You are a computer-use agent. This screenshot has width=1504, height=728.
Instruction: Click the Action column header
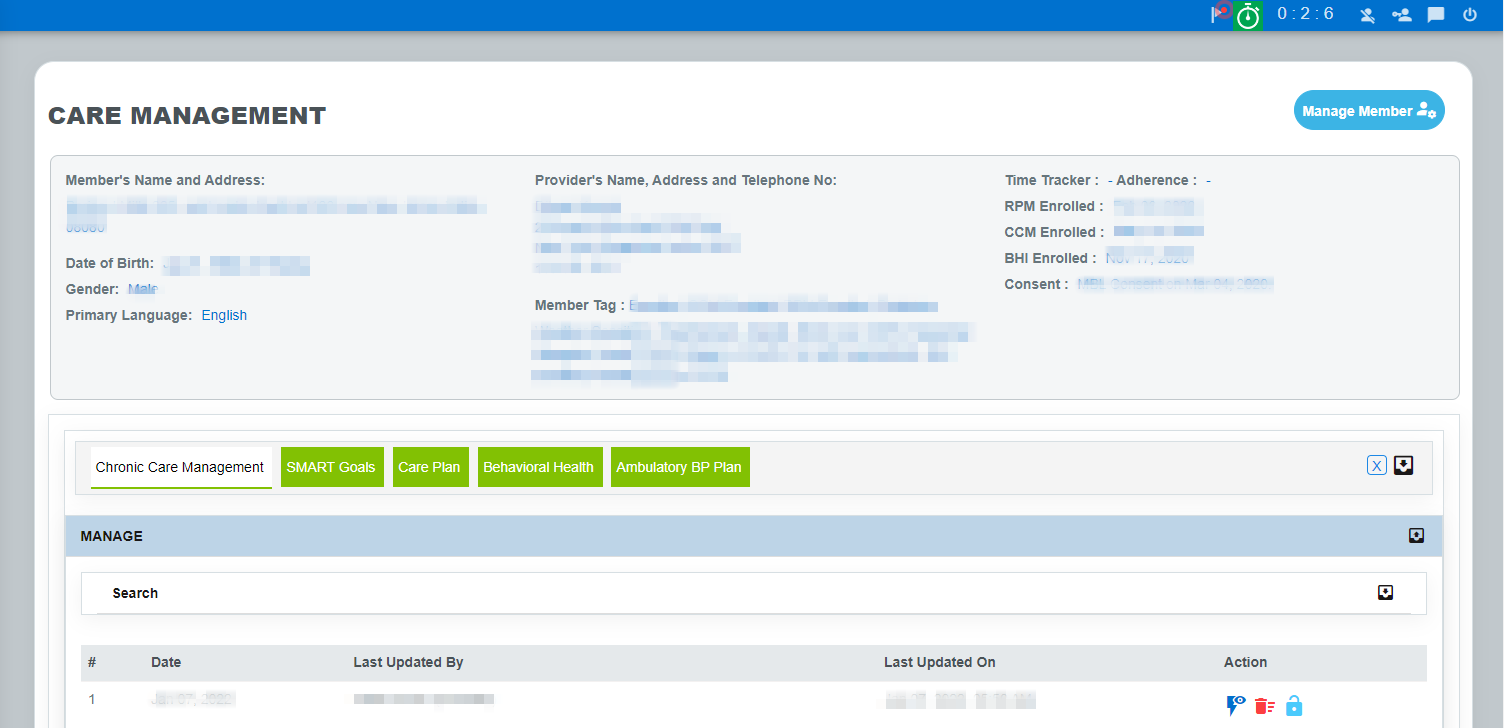click(1245, 662)
